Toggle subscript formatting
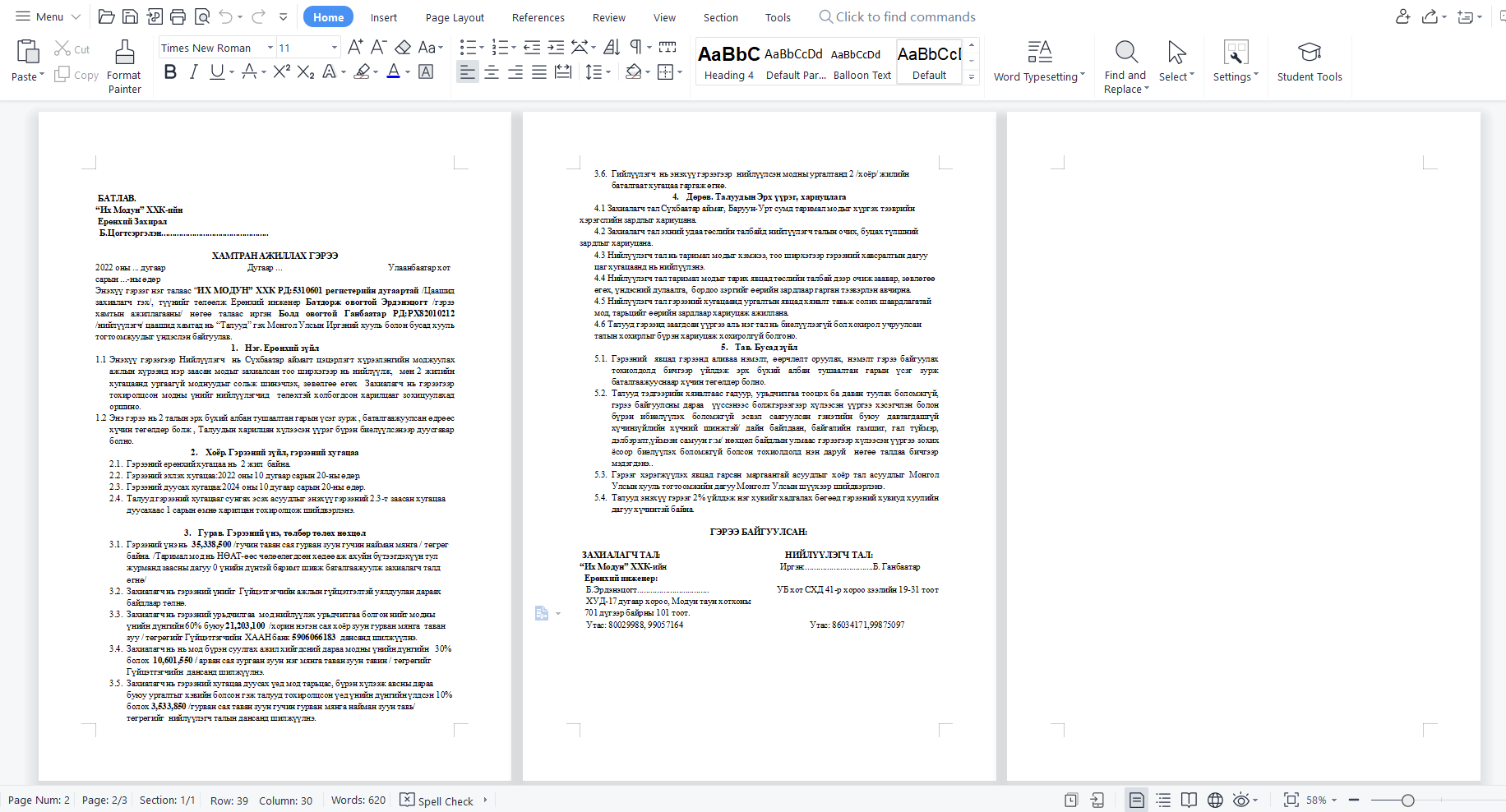 [x=306, y=72]
